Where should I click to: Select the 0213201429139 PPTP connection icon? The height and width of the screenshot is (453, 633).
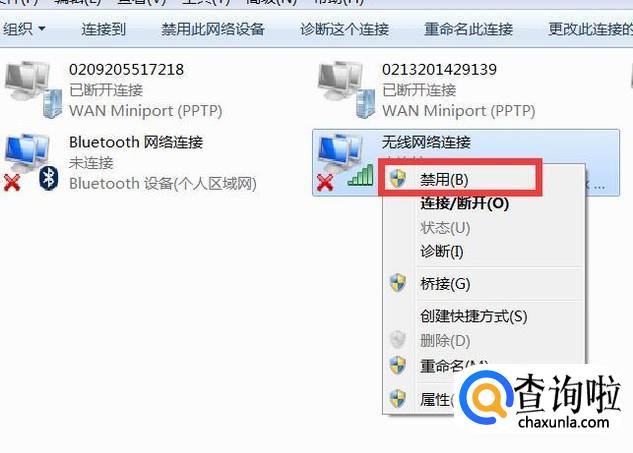pyautogui.click(x=346, y=90)
